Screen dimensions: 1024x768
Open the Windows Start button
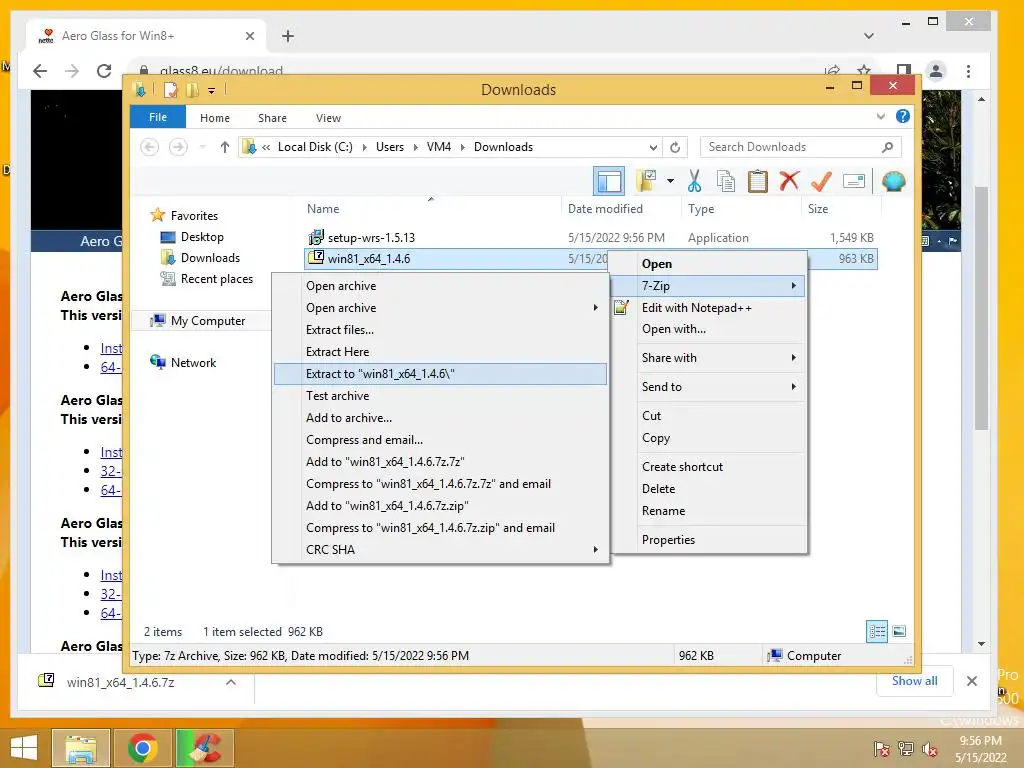tap(24, 747)
